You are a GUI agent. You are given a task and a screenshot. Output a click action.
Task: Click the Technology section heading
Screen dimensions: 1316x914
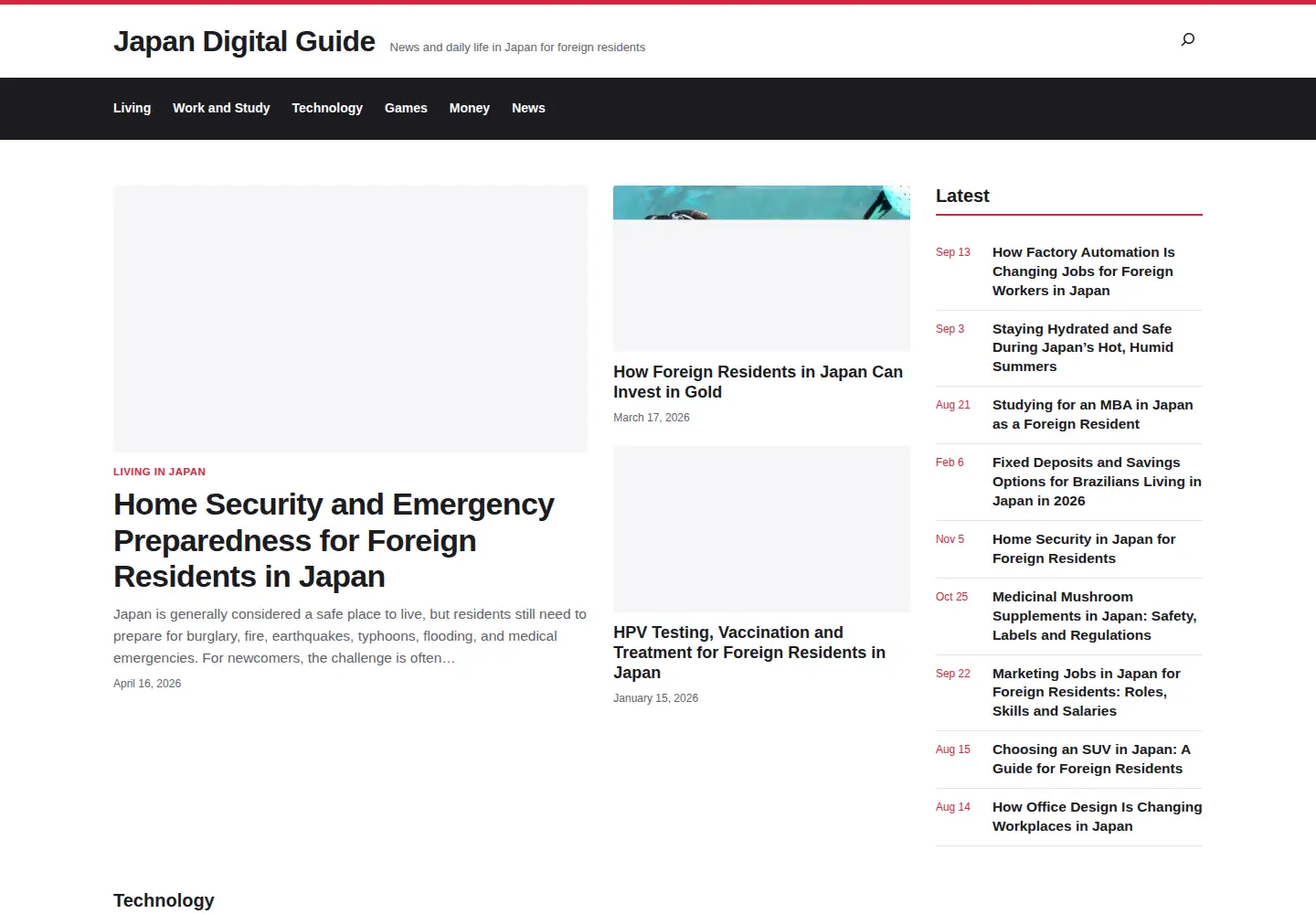[164, 900]
